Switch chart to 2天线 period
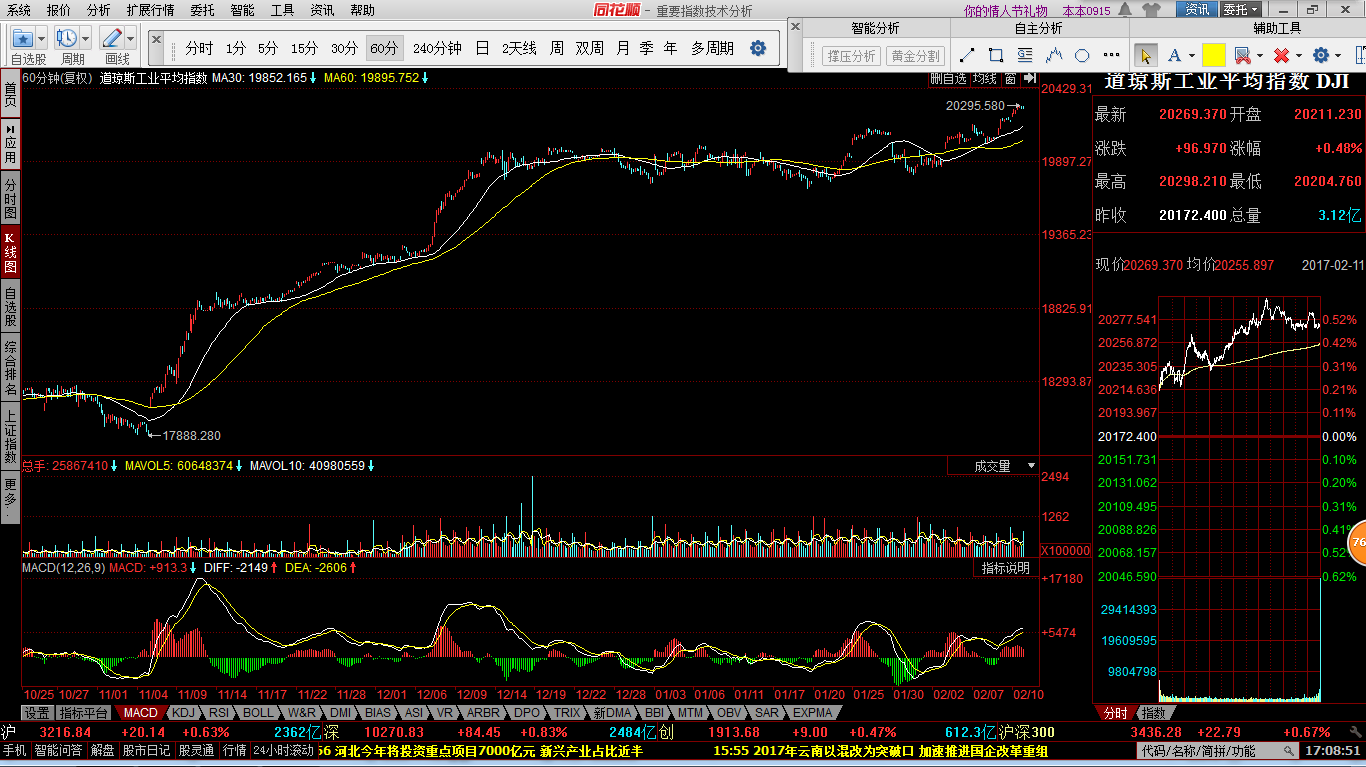 (519, 48)
